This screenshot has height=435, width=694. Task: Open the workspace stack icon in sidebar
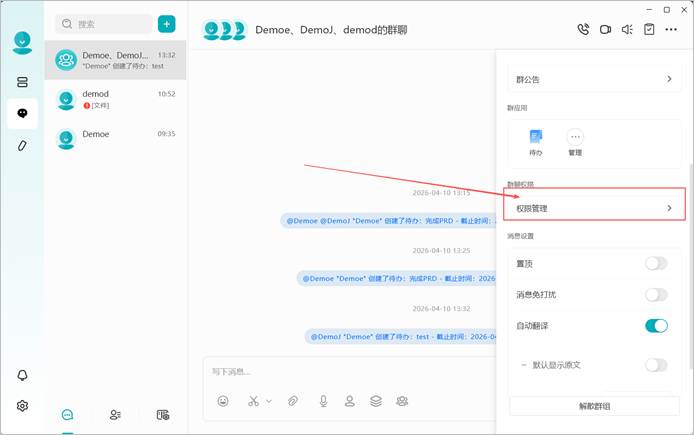[22, 82]
